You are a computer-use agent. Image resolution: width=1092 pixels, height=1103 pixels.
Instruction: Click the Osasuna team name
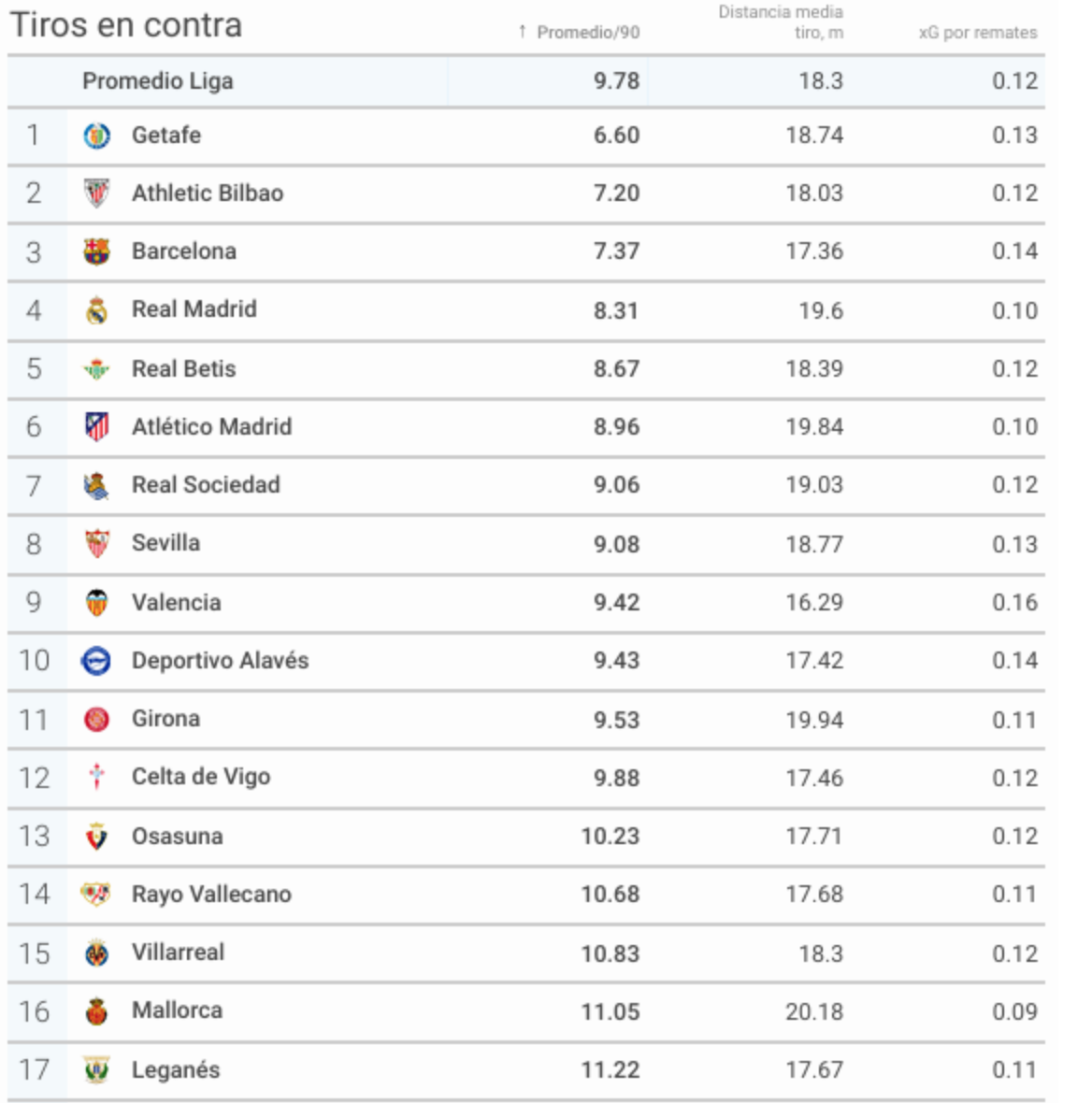pyautogui.click(x=178, y=837)
